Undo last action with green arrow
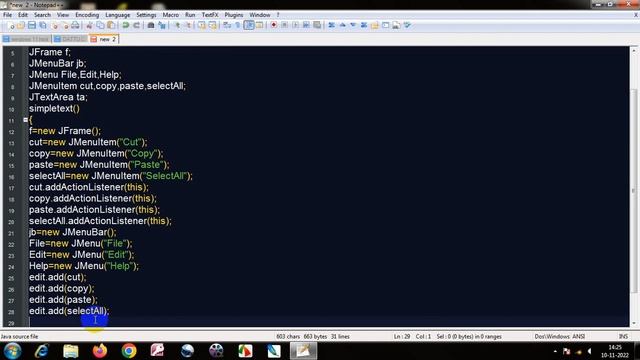Screen dimensions: 640x360 [x=126, y=25]
